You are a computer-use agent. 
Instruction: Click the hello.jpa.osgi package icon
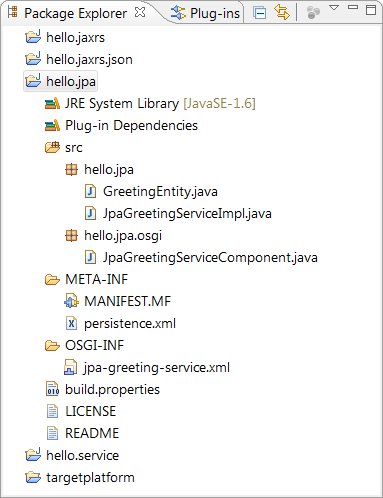pos(71,235)
